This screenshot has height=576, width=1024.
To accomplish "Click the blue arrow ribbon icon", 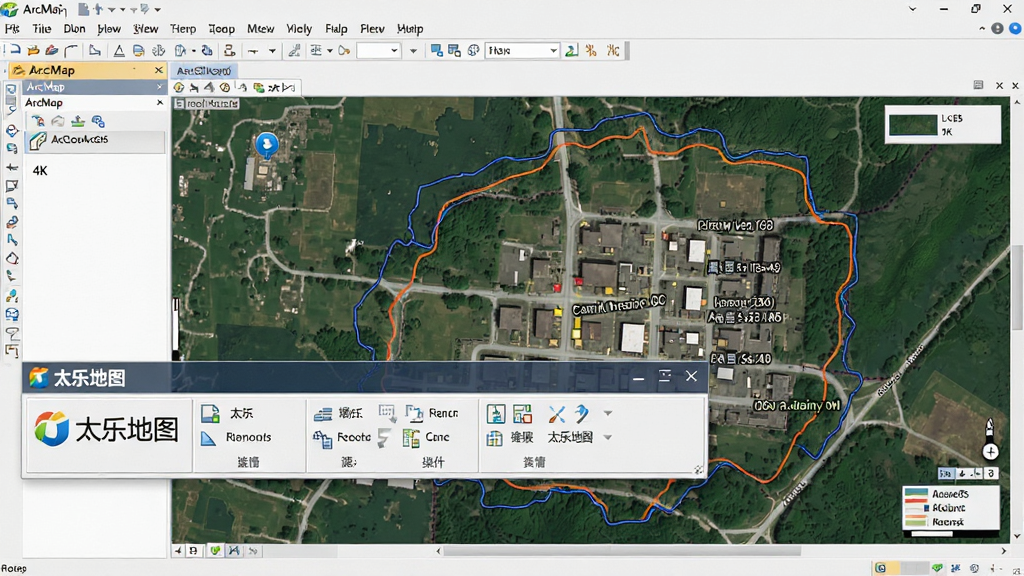I will point(582,413).
